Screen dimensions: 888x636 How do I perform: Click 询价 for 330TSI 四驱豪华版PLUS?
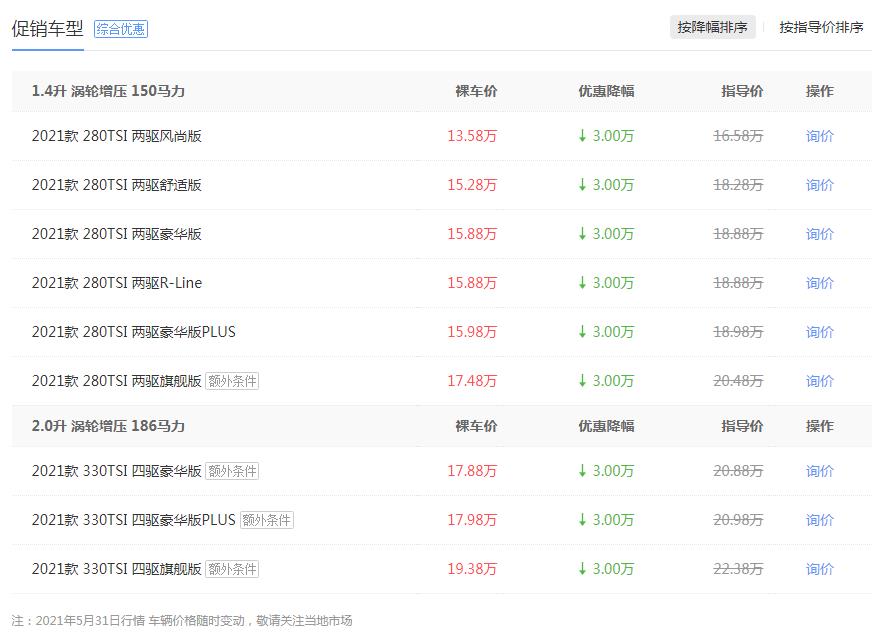[x=819, y=520]
